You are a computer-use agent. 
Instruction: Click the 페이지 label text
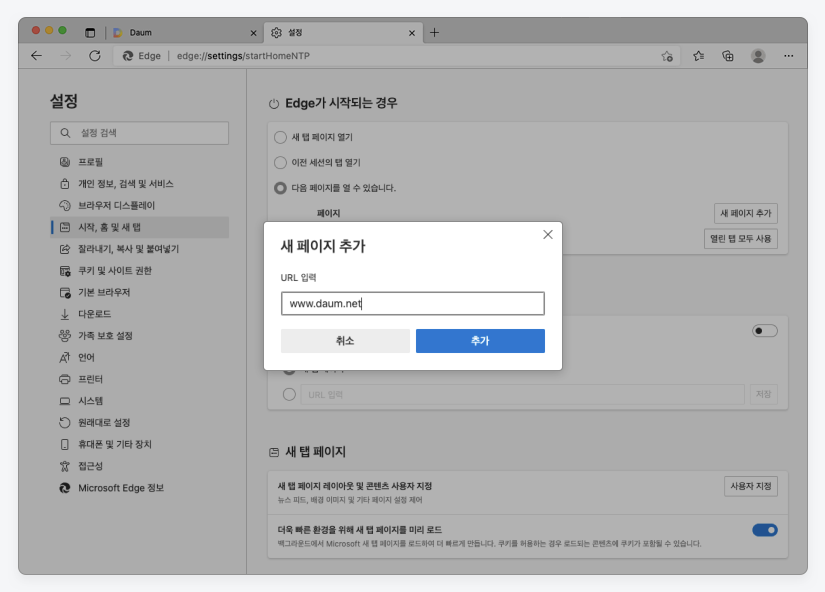(328, 213)
